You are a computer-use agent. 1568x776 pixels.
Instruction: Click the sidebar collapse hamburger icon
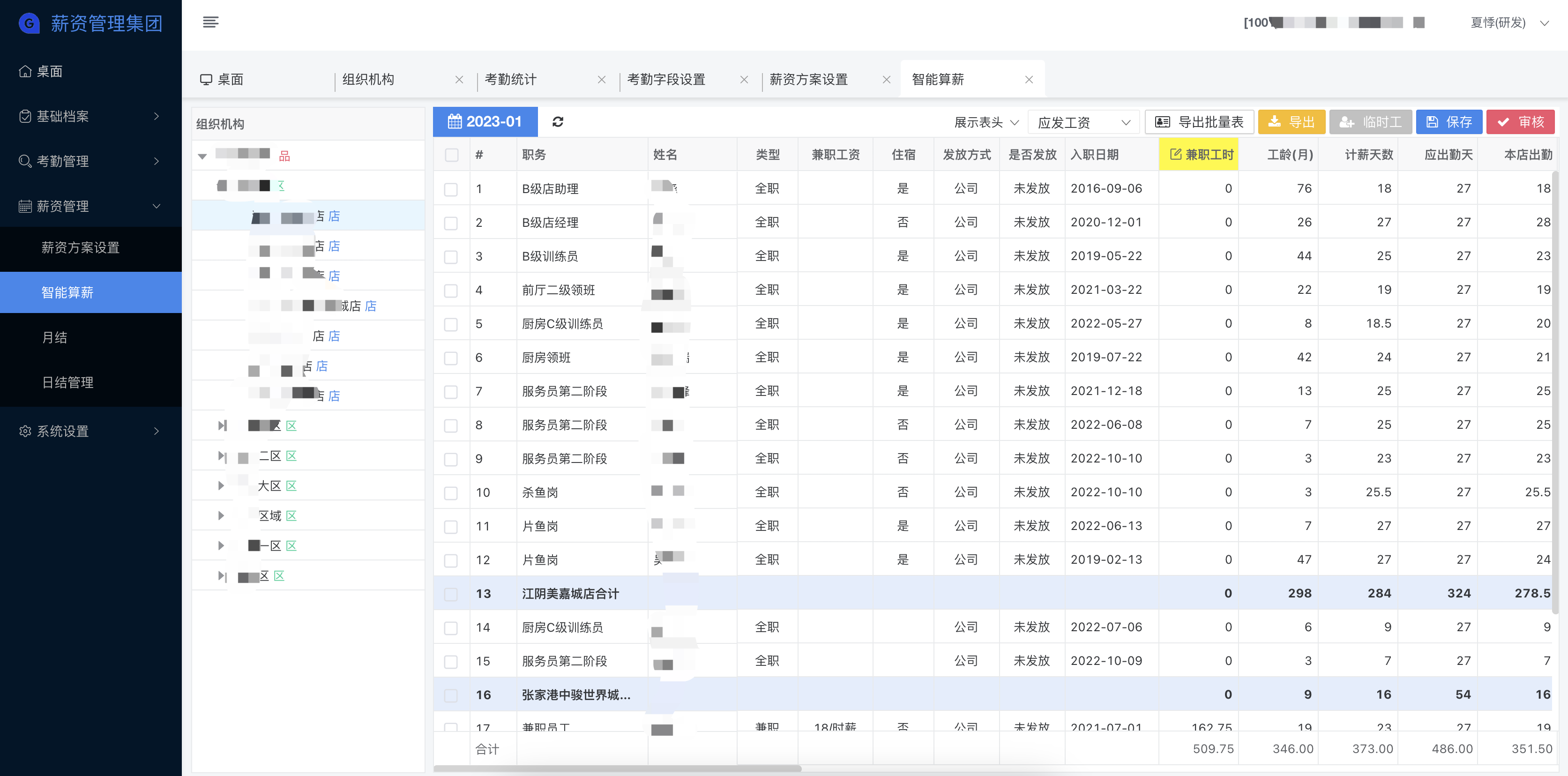pyautogui.click(x=210, y=22)
